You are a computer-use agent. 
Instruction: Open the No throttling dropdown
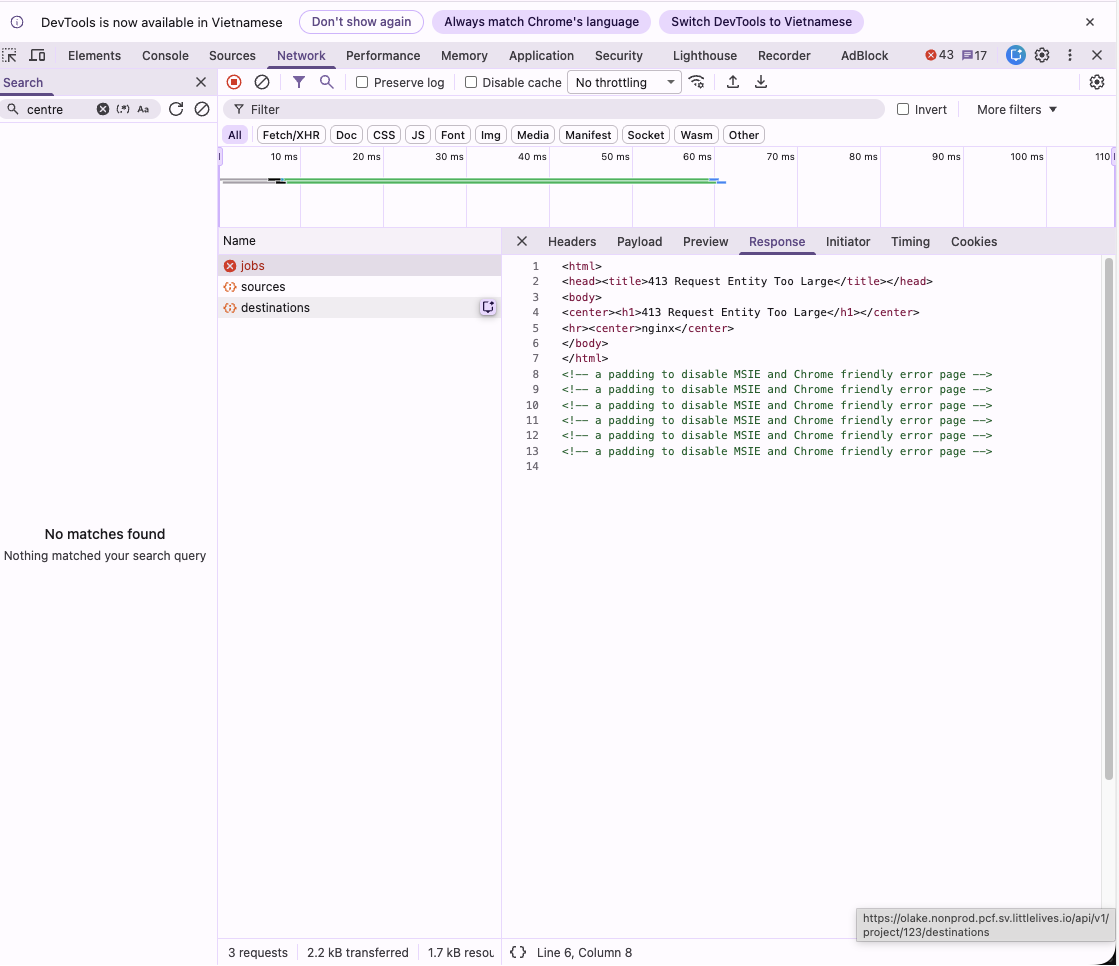[x=624, y=82]
